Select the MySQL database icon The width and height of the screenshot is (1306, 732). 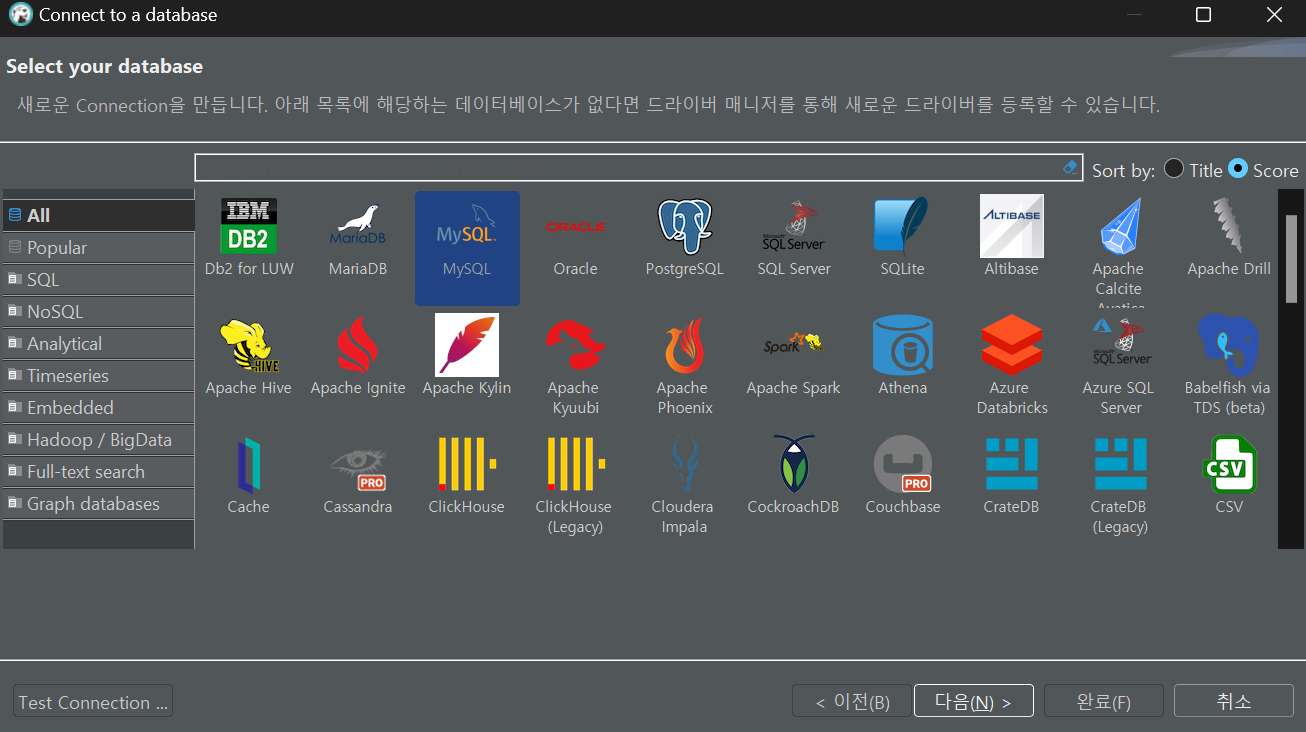click(x=467, y=226)
